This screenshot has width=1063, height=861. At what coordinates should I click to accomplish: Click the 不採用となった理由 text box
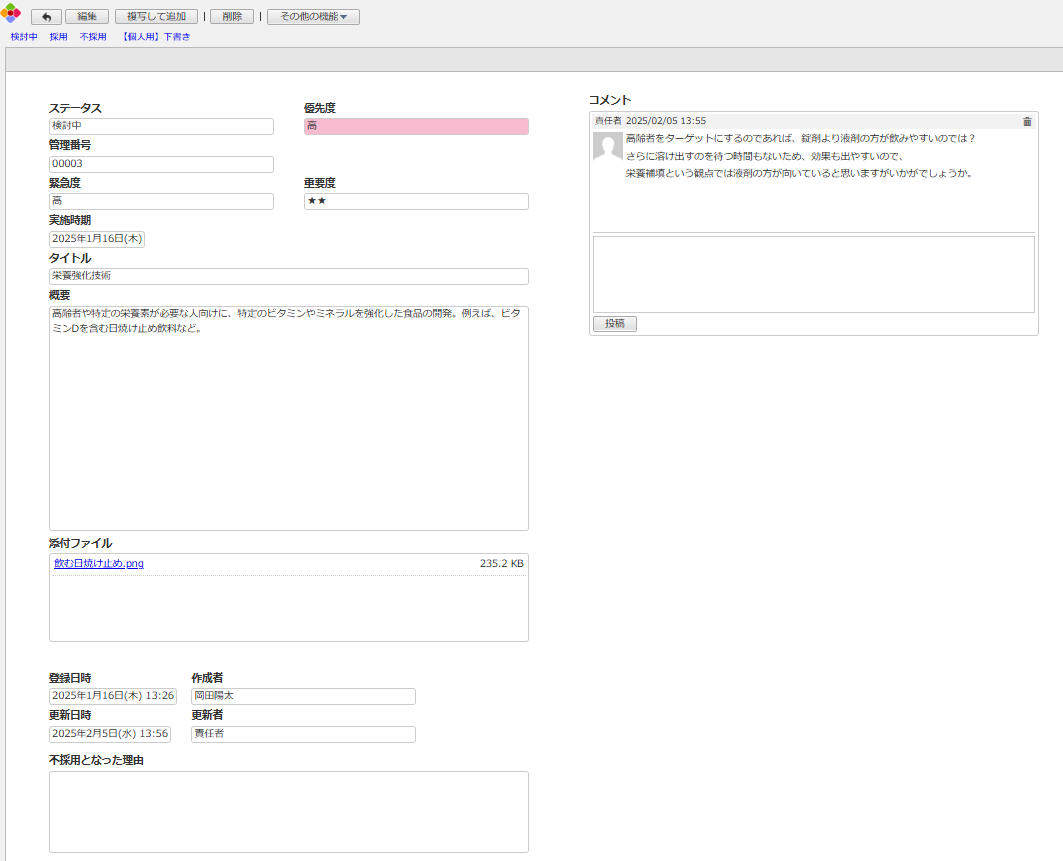point(288,811)
